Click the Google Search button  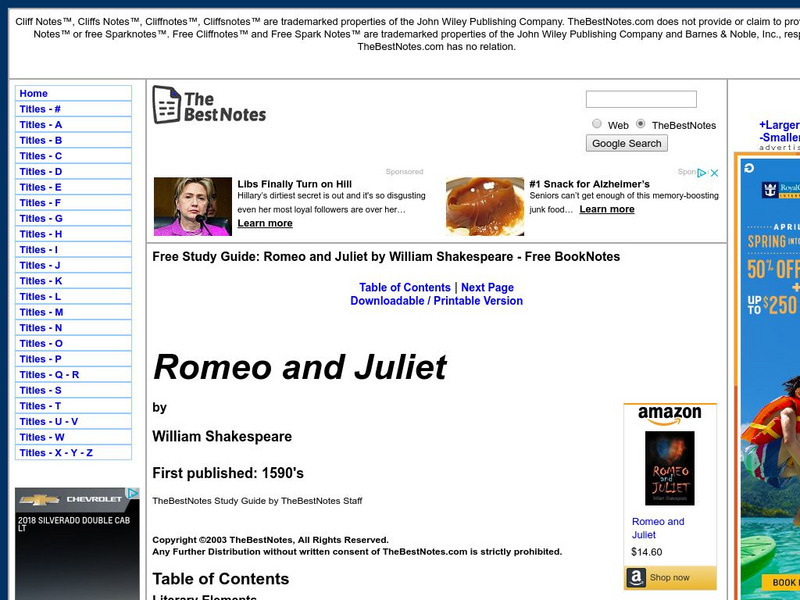pos(627,143)
